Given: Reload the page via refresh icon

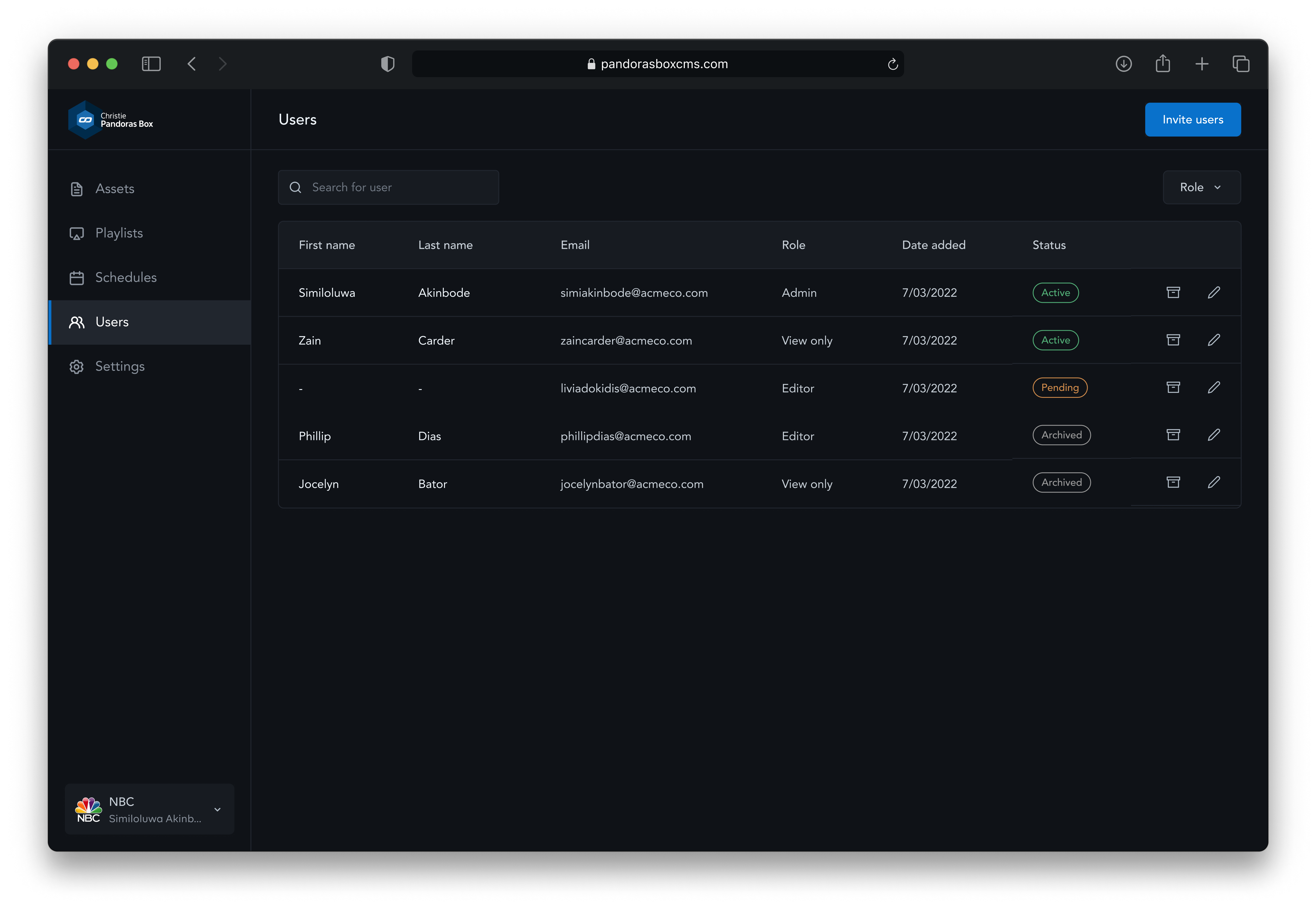Looking at the screenshot, I should [892, 64].
